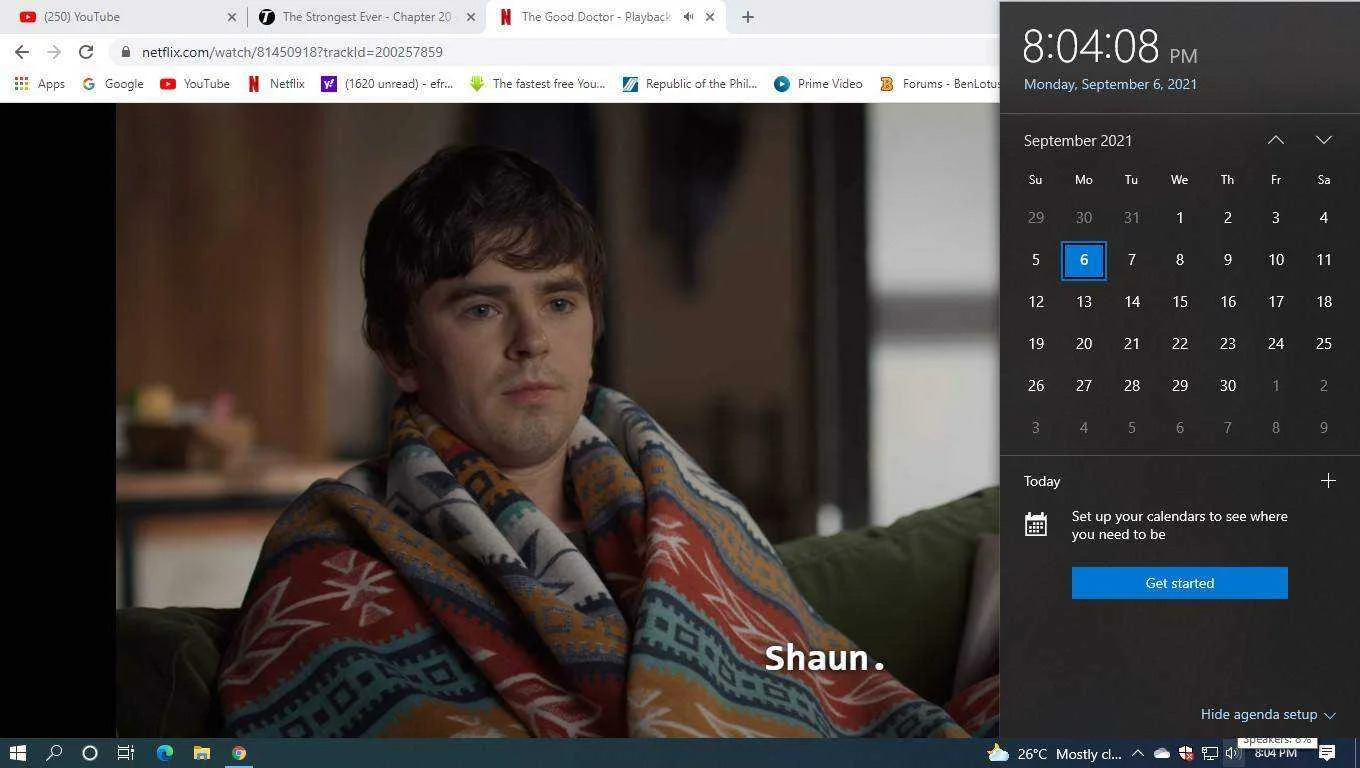Select September 15 in the calendar
This screenshot has width=1360, height=768.
(1180, 302)
